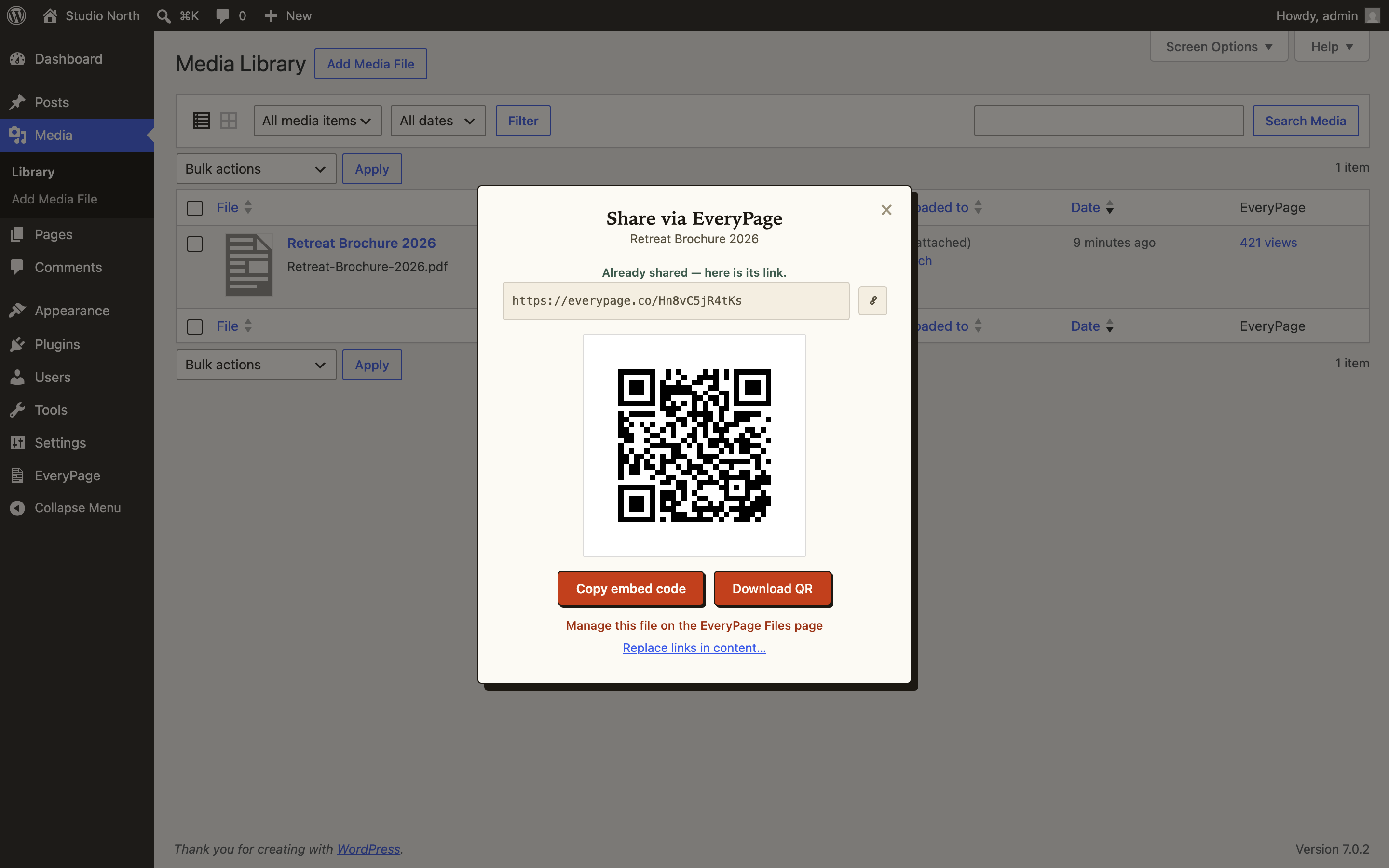
Task: Open the WordPress logo menu
Action: tap(17, 15)
